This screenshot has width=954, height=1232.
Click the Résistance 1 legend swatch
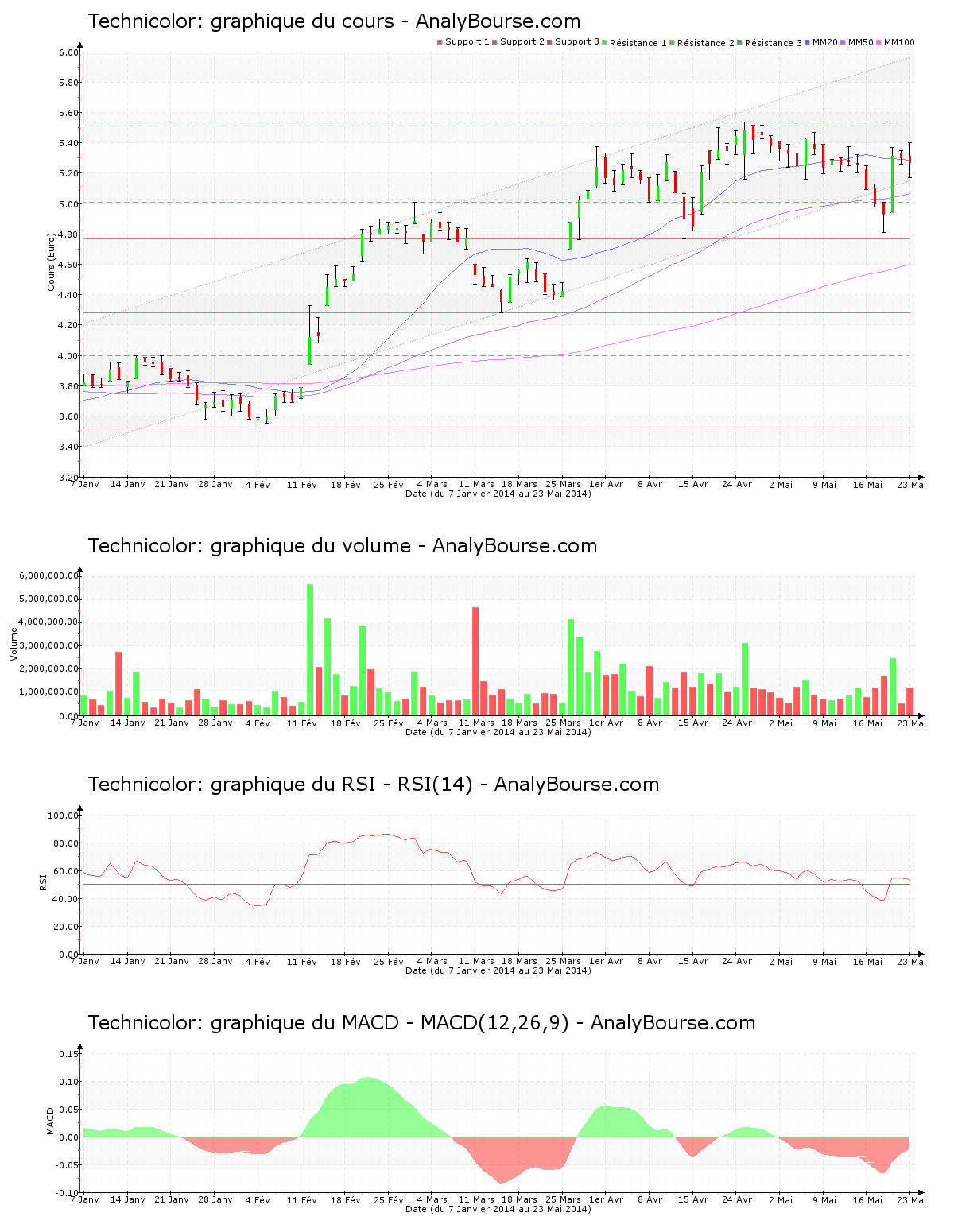604,42
